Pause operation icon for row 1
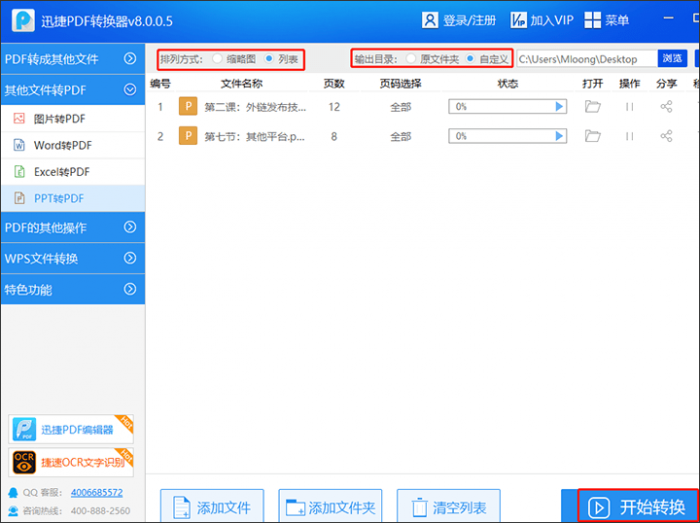 point(629,107)
